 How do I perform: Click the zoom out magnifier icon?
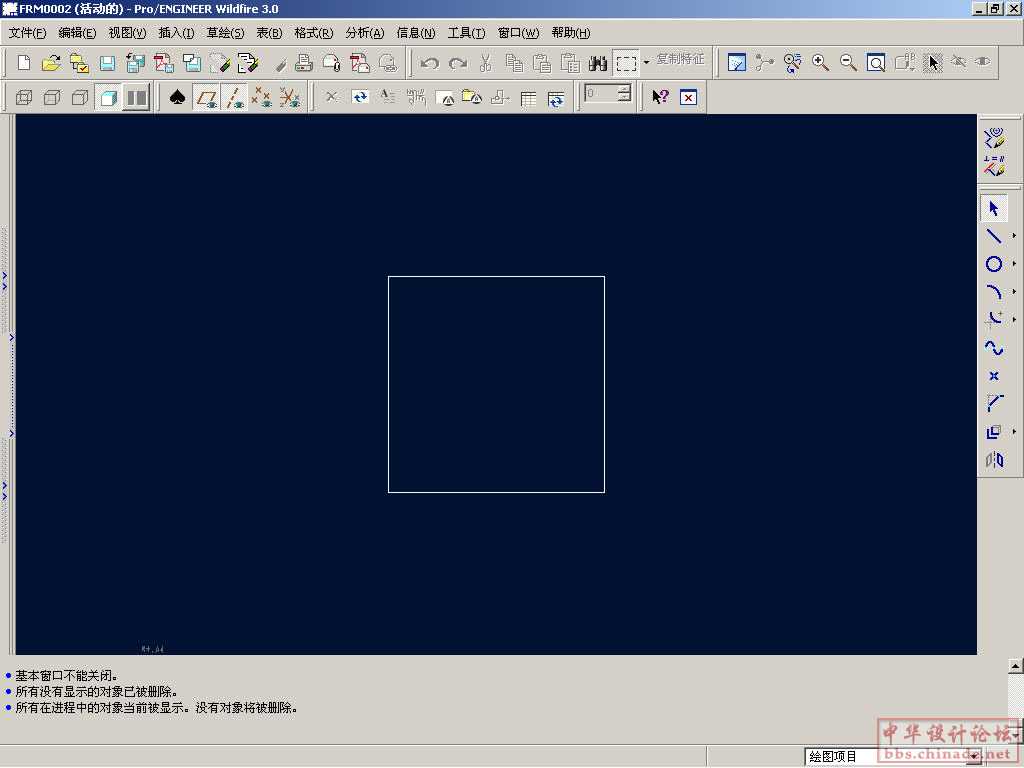point(848,63)
